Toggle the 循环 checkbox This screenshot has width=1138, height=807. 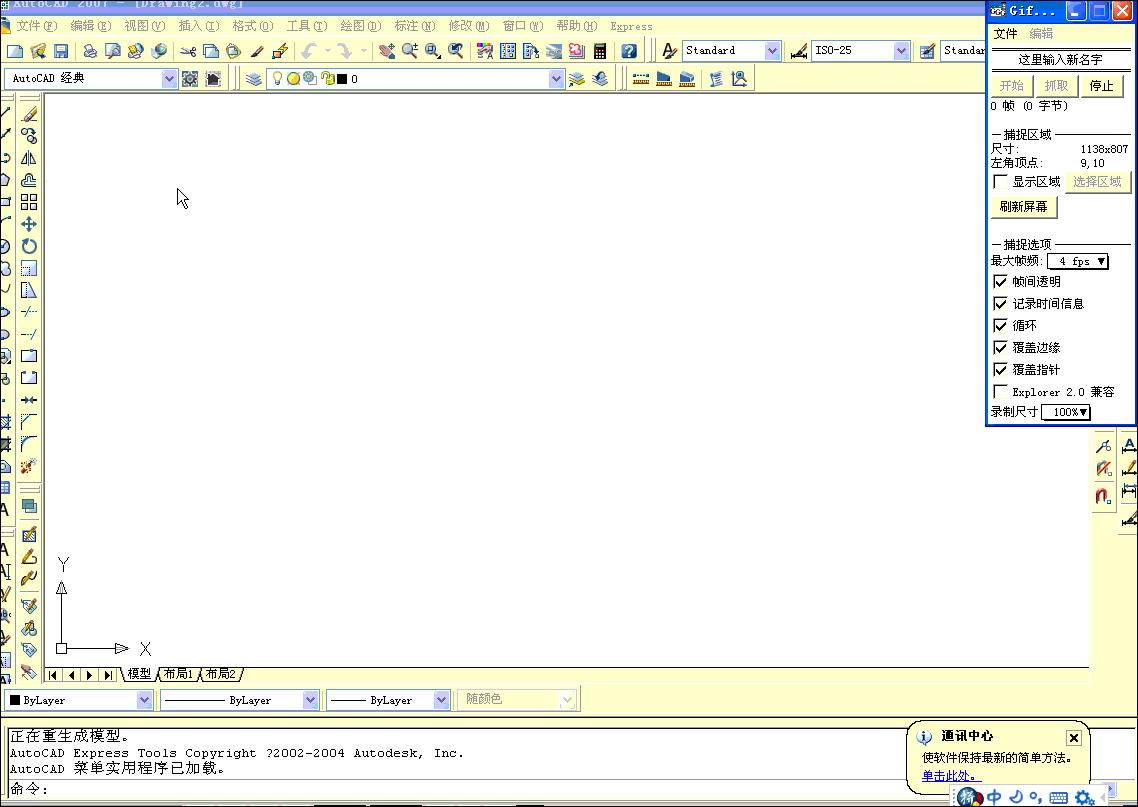click(1000, 325)
